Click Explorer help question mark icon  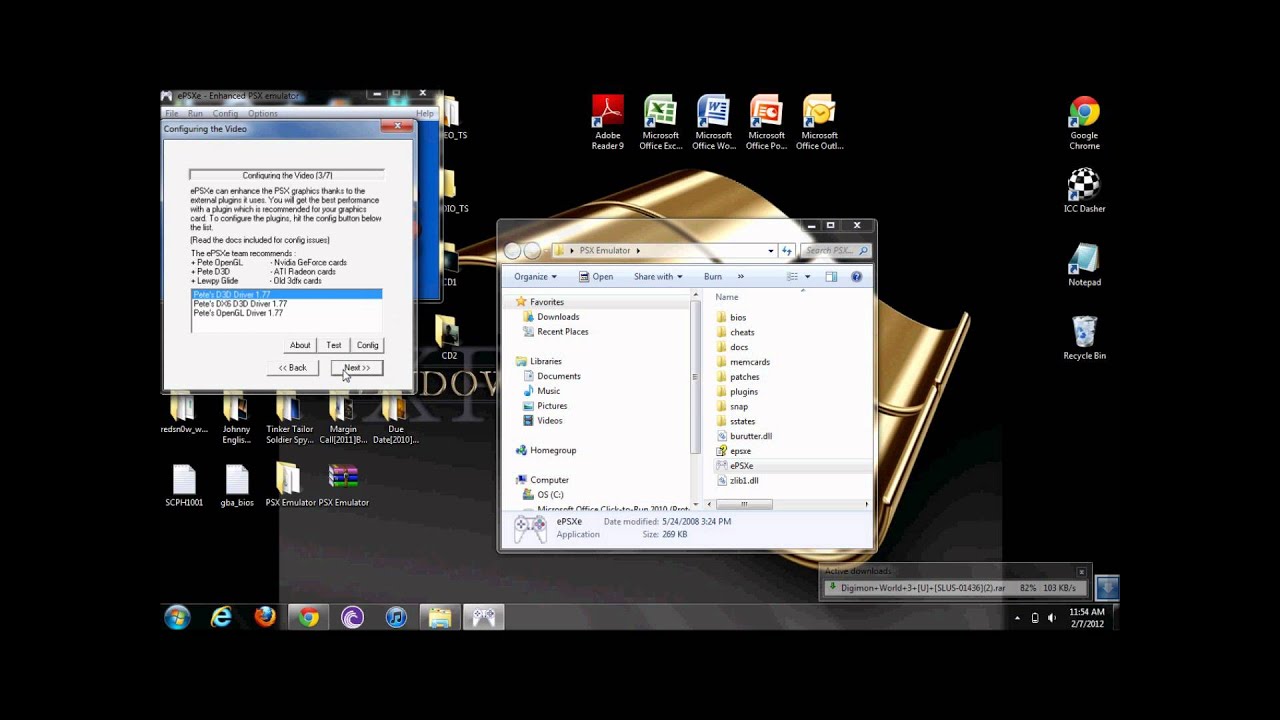tap(856, 277)
